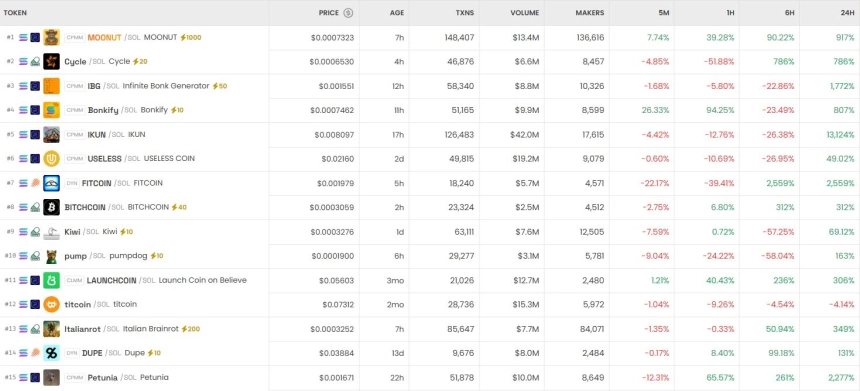Click the BITCHCOIN black bitcoin logo
Viewport: 860px width, 391px height.
(x=52, y=207)
